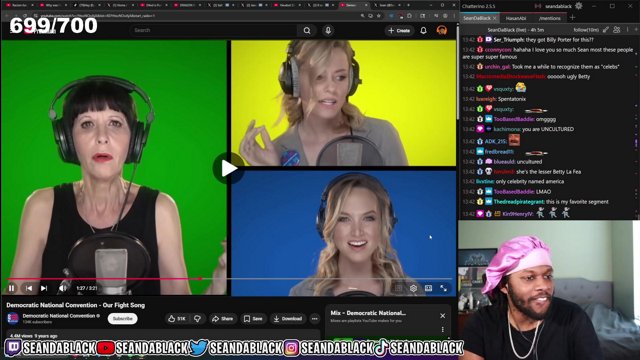This screenshot has height=360, width=640.
Task: Mute the YouTube player volume
Action: [62, 288]
